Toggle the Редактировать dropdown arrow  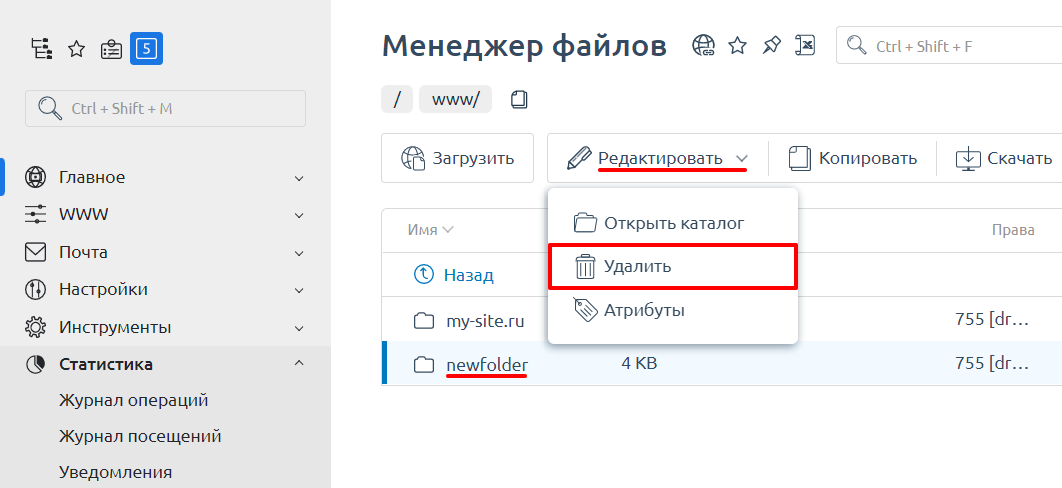(742, 159)
